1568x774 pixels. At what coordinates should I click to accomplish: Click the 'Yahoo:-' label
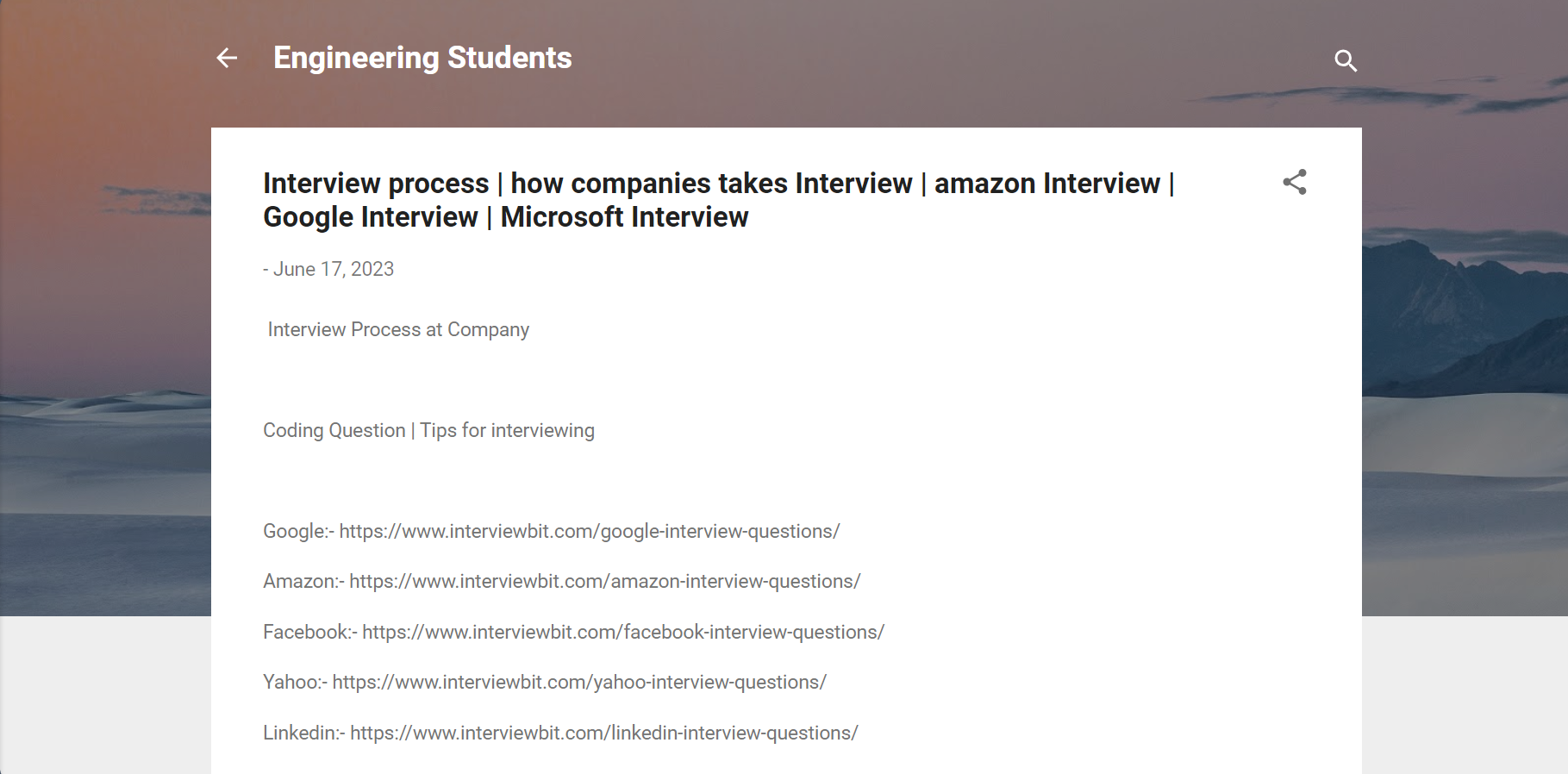pos(295,682)
